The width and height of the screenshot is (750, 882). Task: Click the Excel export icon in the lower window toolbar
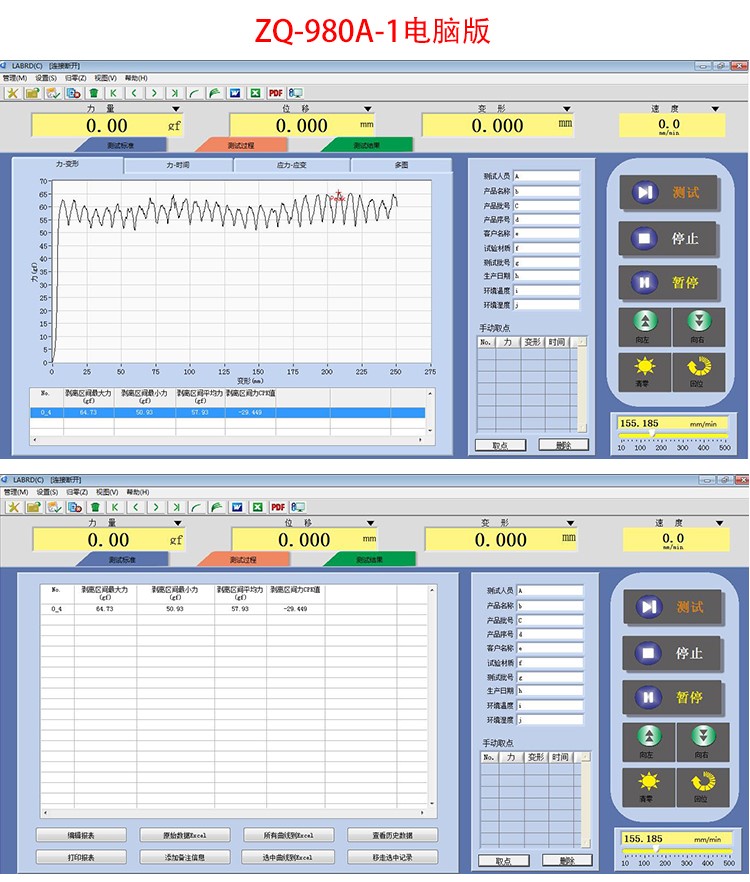pos(256,507)
